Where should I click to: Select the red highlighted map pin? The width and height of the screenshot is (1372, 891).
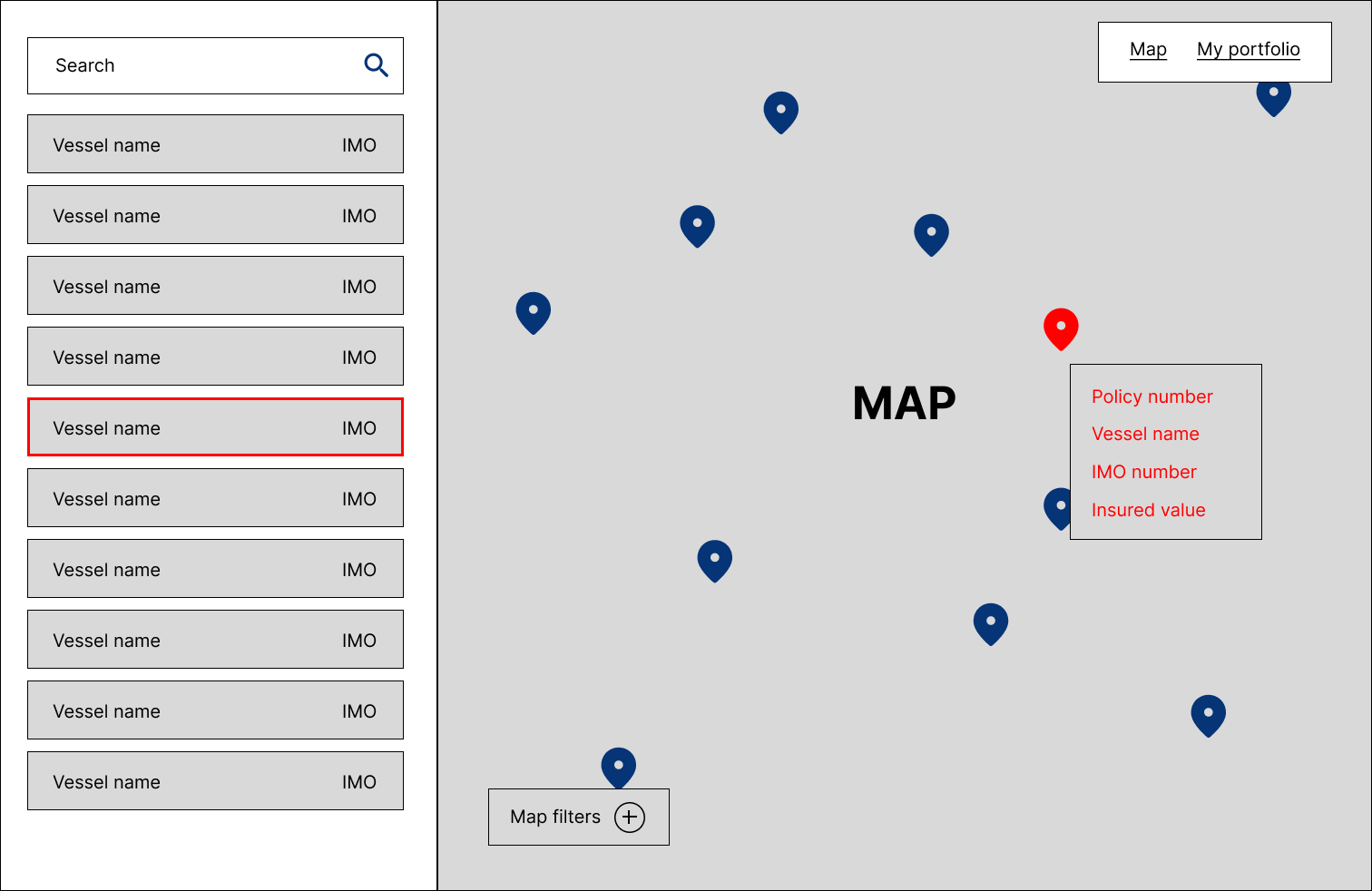1060,328
